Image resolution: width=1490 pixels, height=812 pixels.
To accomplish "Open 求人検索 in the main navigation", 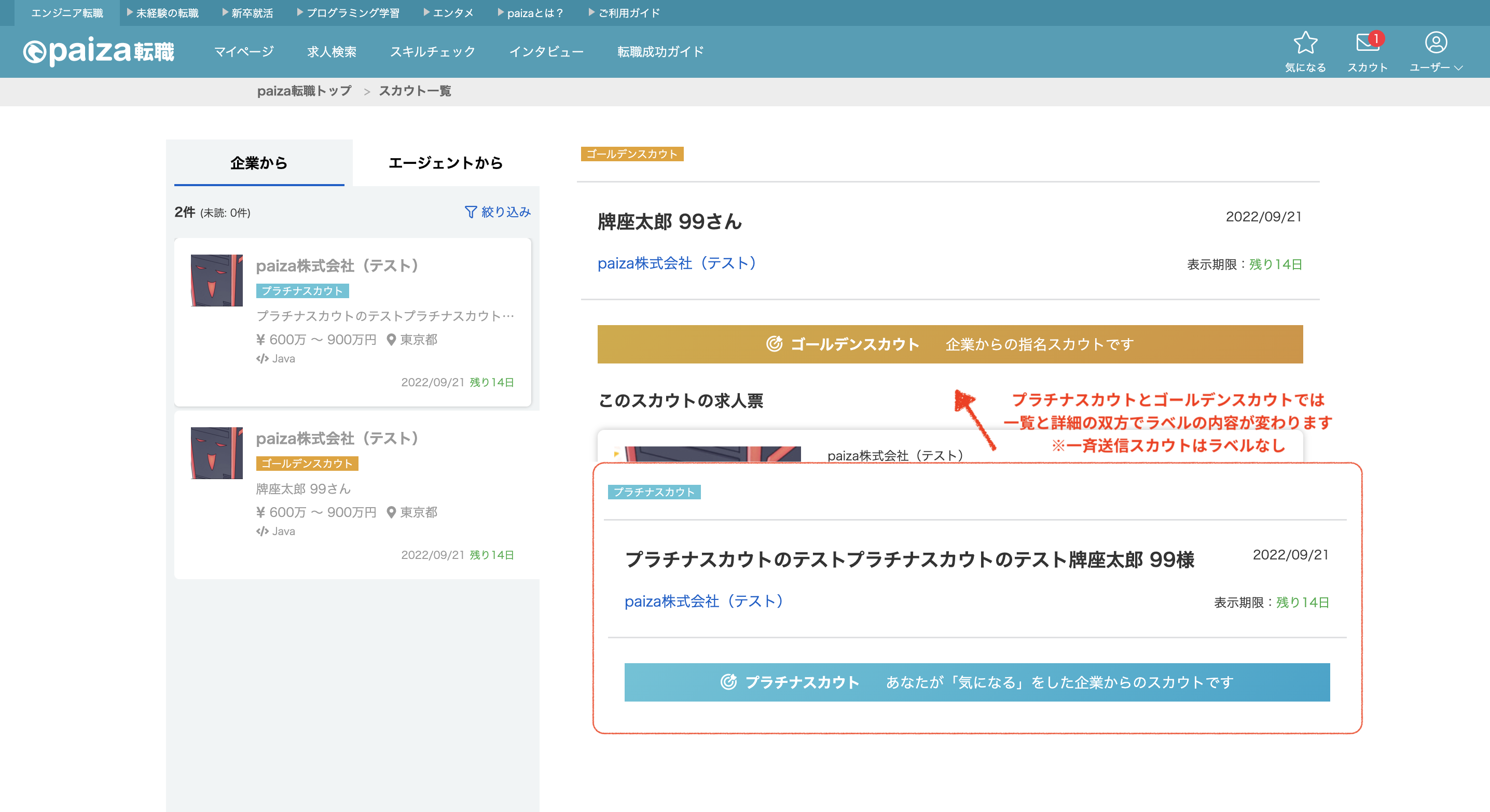I will tap(332, 51).
